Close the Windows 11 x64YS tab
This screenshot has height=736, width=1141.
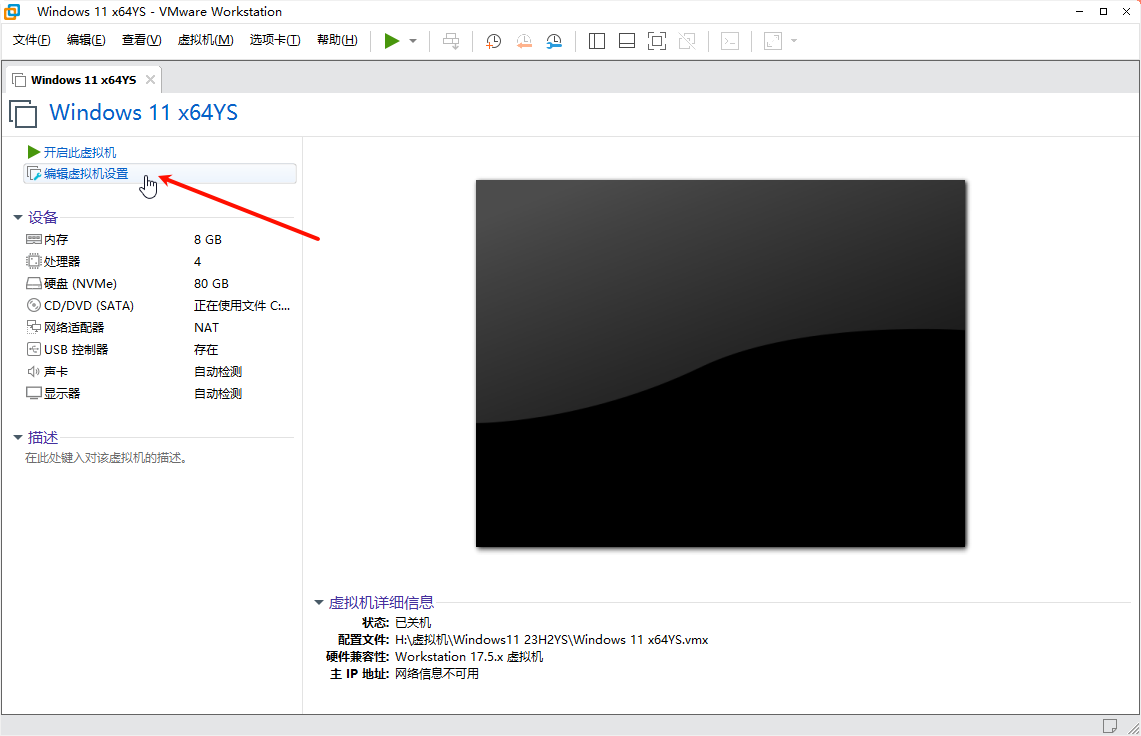[x=150, y=80]
